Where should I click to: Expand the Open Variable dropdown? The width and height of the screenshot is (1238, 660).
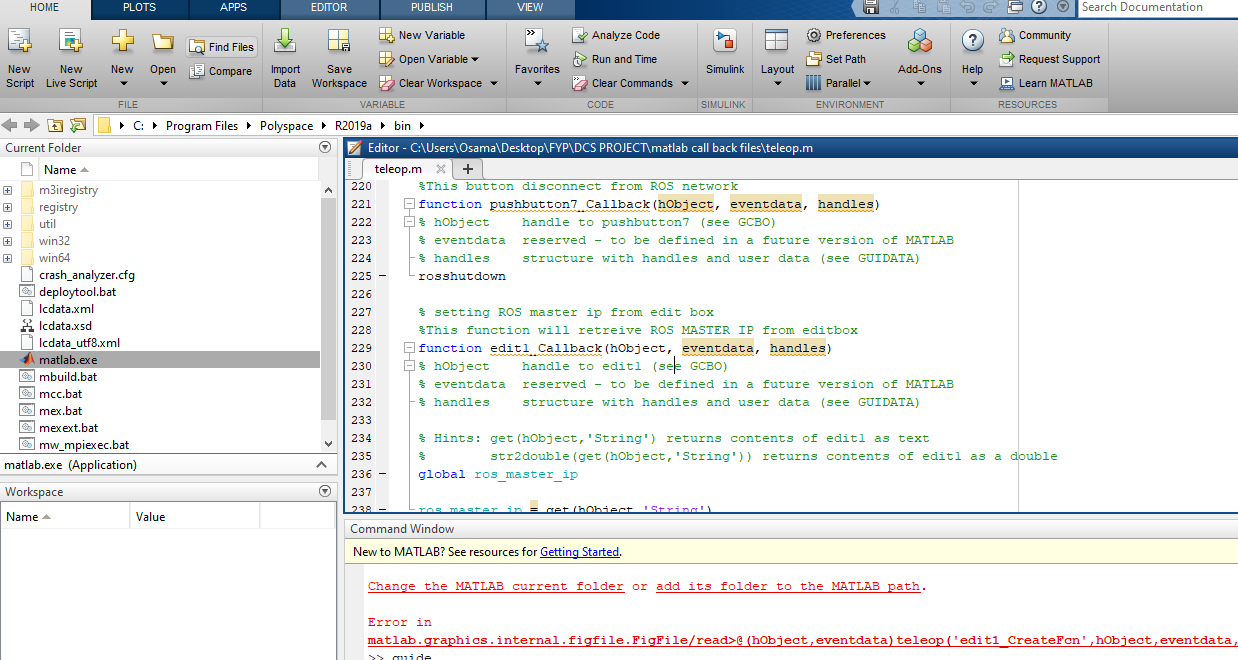(x=474, y=60)
